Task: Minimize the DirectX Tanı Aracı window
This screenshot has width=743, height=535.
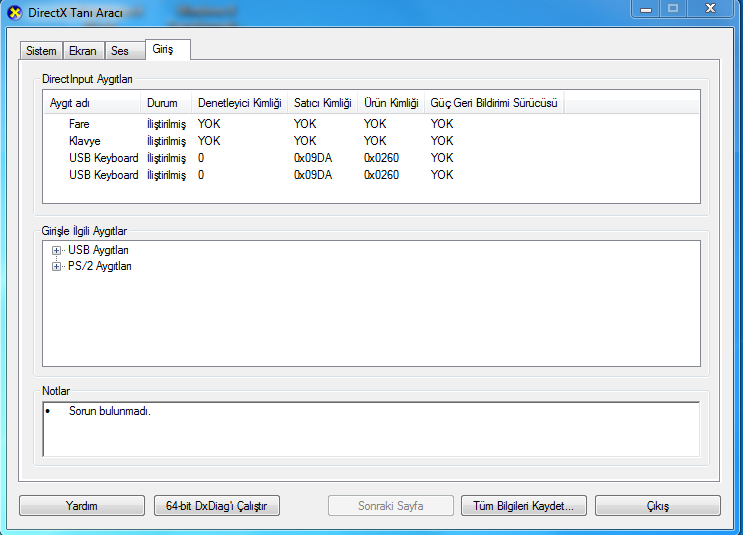Action: point(645,9)
